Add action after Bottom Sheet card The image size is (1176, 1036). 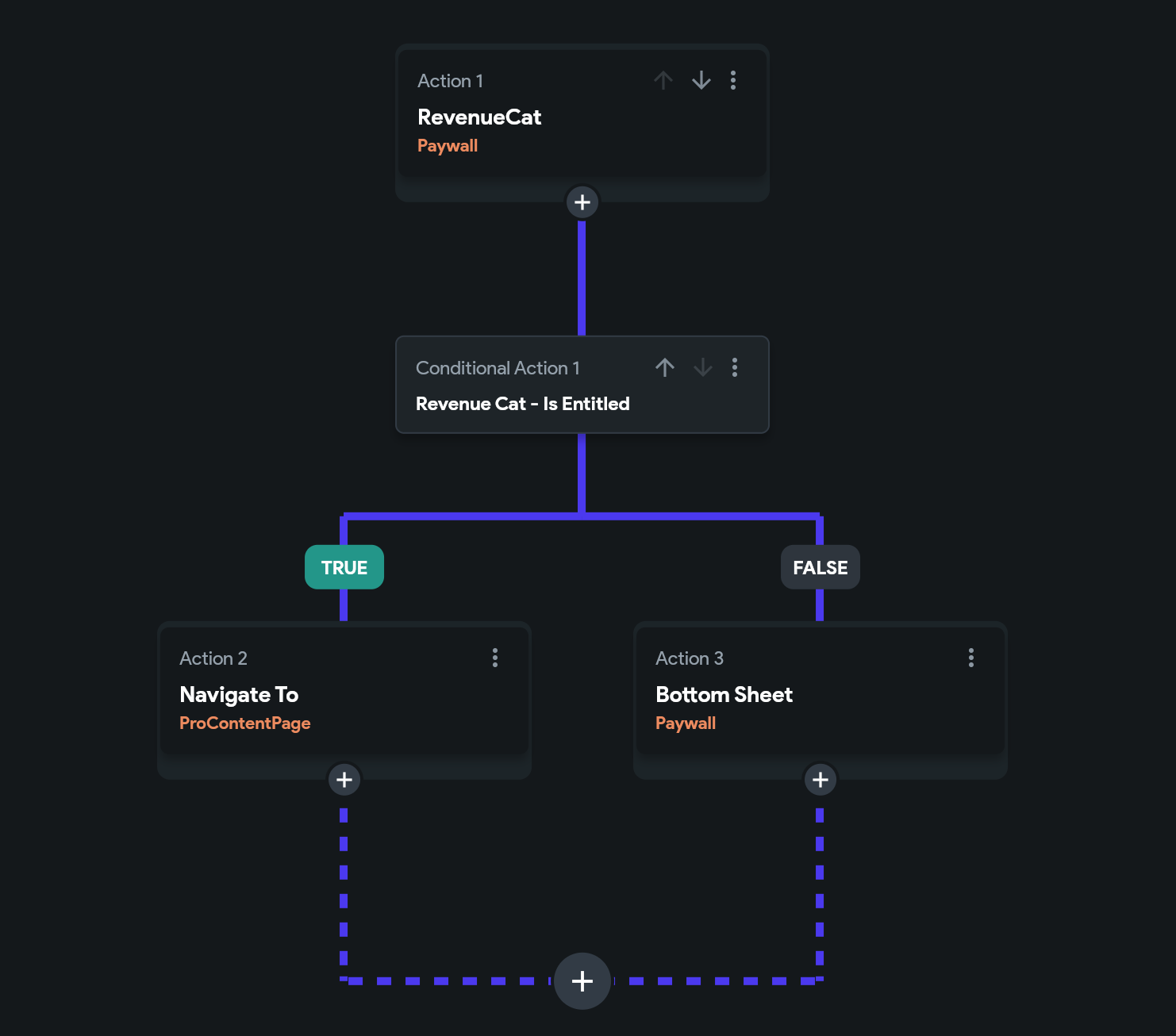pyautogui.click(x=821, y=780)
